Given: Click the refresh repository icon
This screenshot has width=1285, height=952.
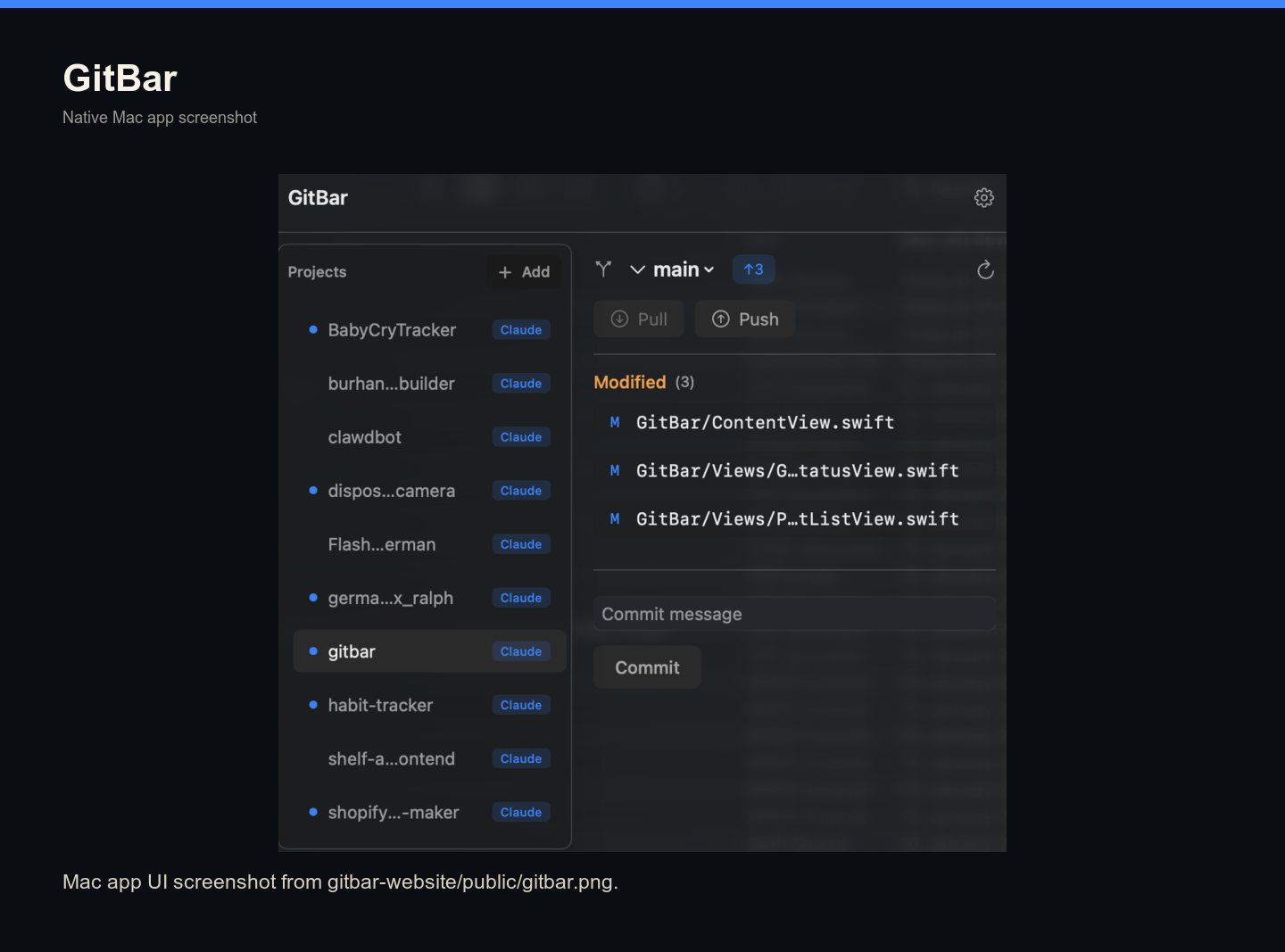Looking at the screenshot, I should (x=985, y=269).
